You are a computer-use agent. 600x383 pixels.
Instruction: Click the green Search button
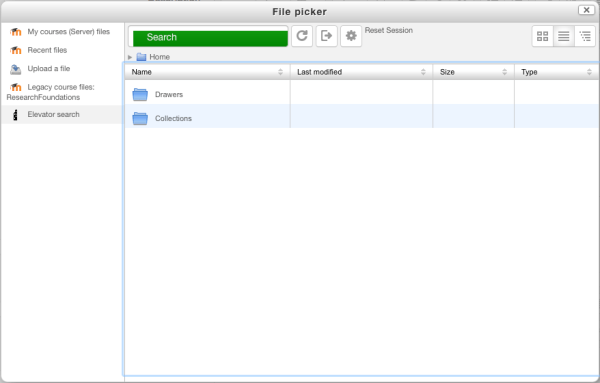(x=210, y=38)
